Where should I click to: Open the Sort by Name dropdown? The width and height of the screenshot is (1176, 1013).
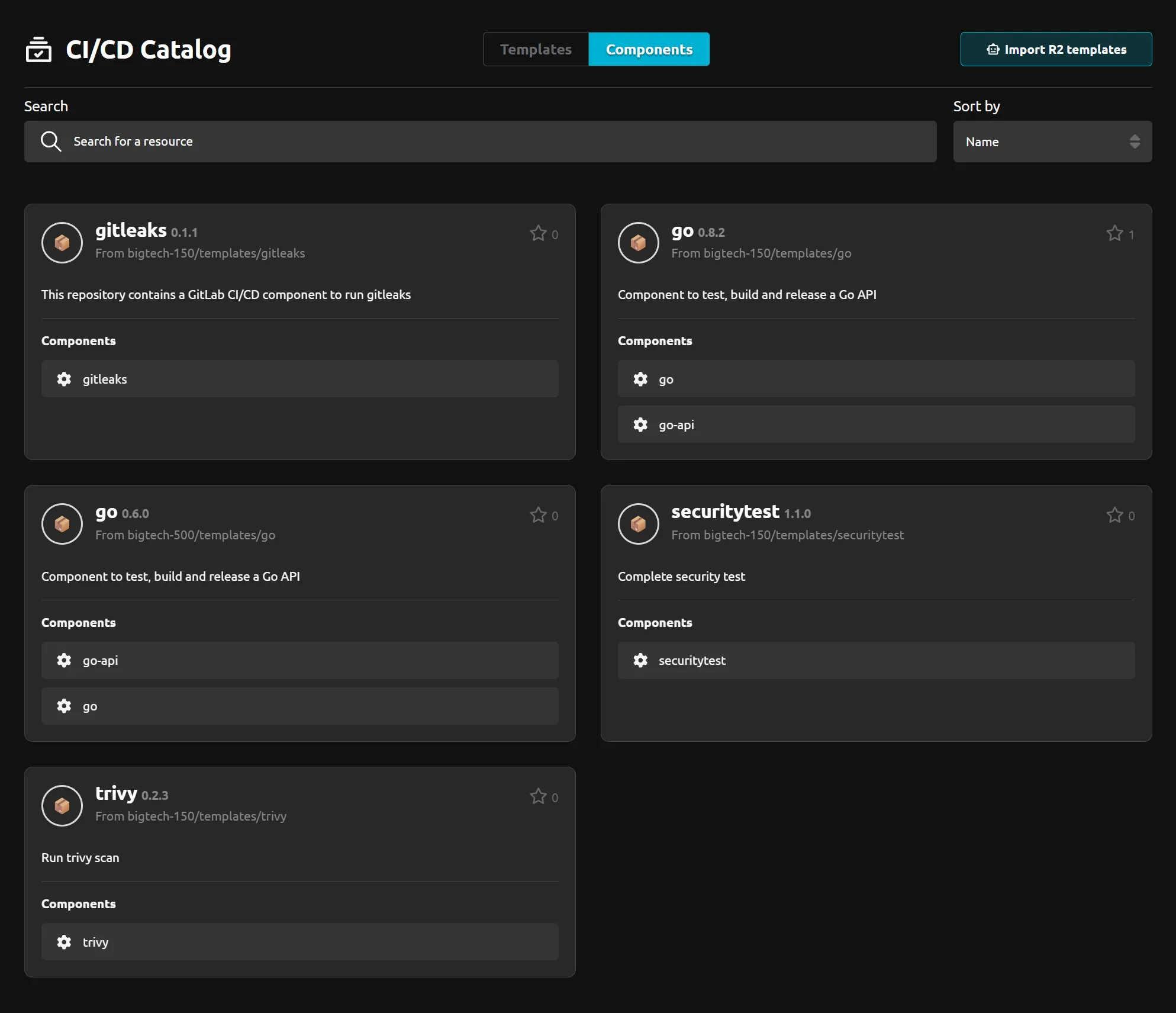pyautogui.click(x=1052, y=142)
